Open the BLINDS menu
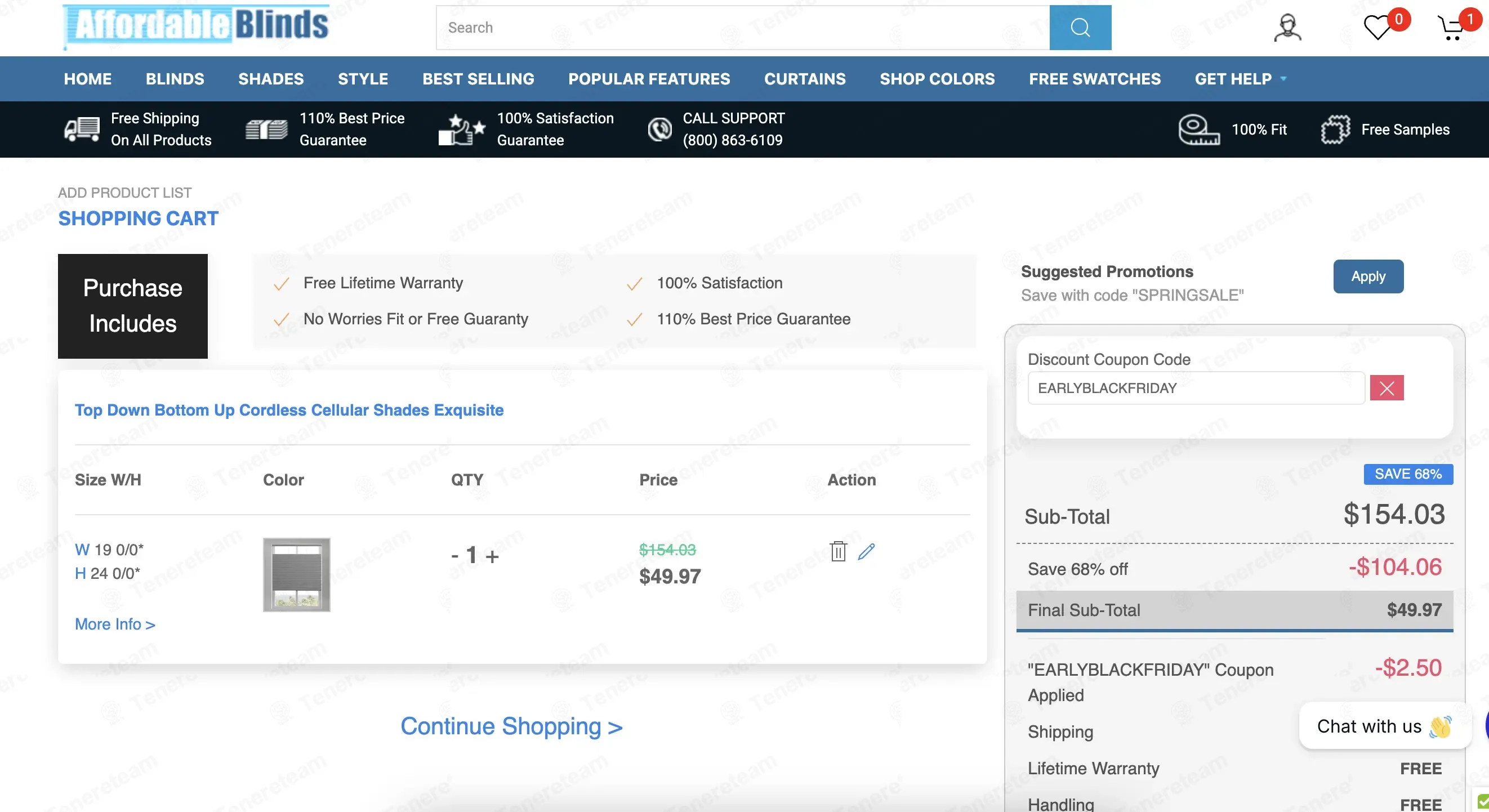 (x=175, y=79)
